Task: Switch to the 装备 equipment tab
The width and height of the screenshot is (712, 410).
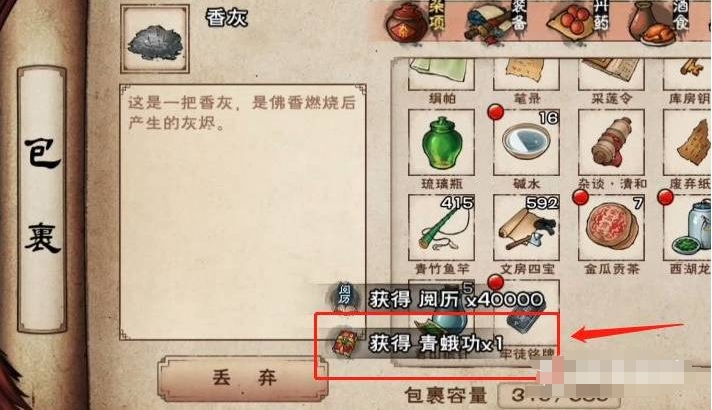Action: [x=498, y=21]
